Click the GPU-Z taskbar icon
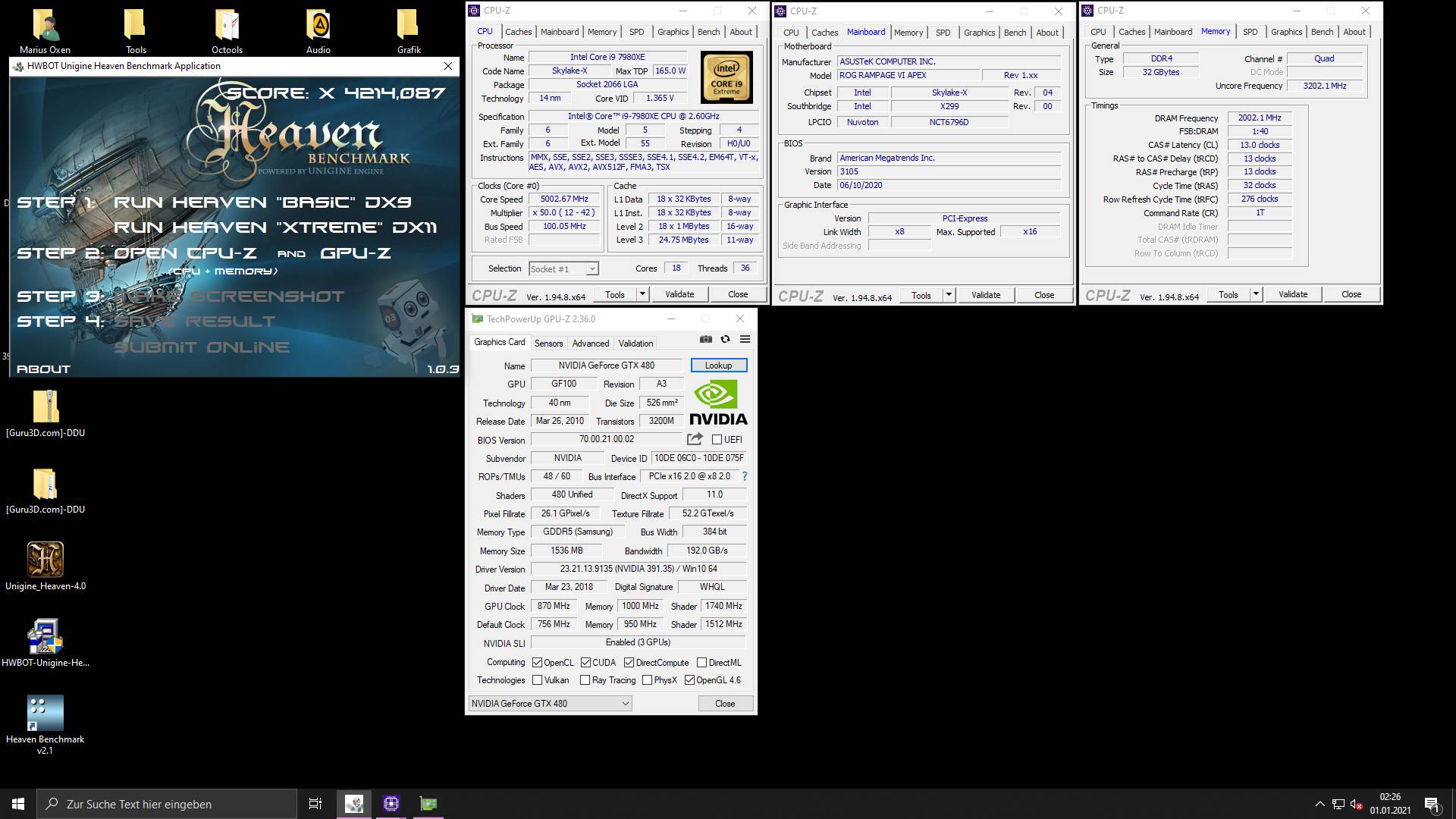Screen dimensions: 1456x819 coord(428,804)
